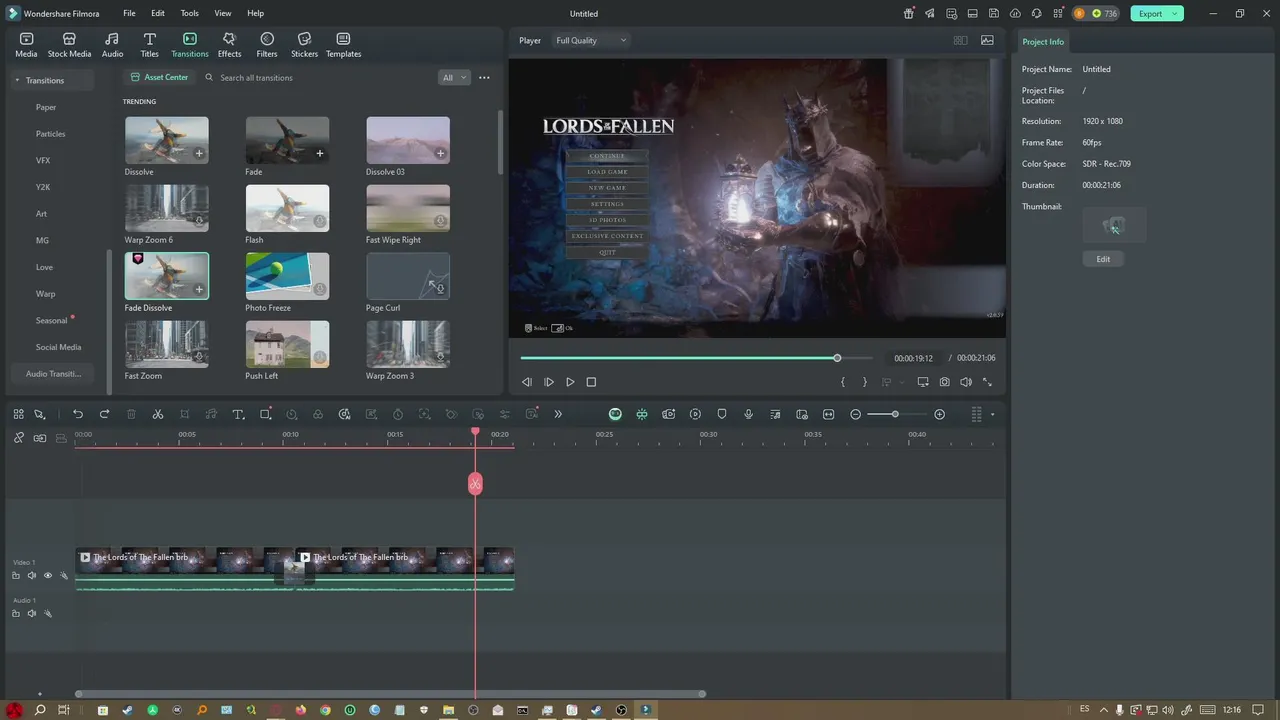Toggle the green auto ripple icon
This screenshot has height=720, width=1280.
pyautogui.click(x=615, y=414)
